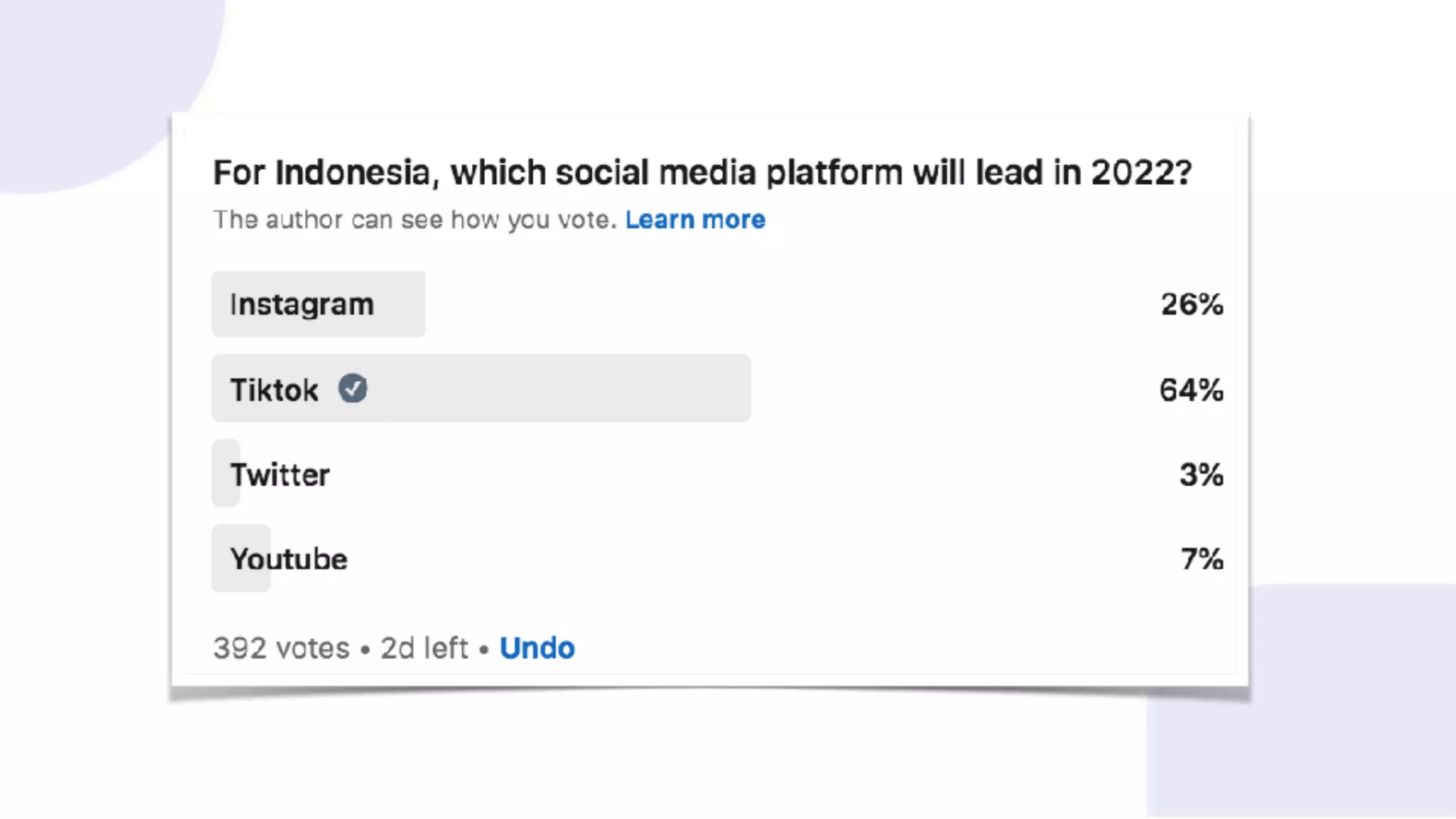The image size is (1456, 819).
Task: Pick the Youtube poll option
Action: [289, 560]
